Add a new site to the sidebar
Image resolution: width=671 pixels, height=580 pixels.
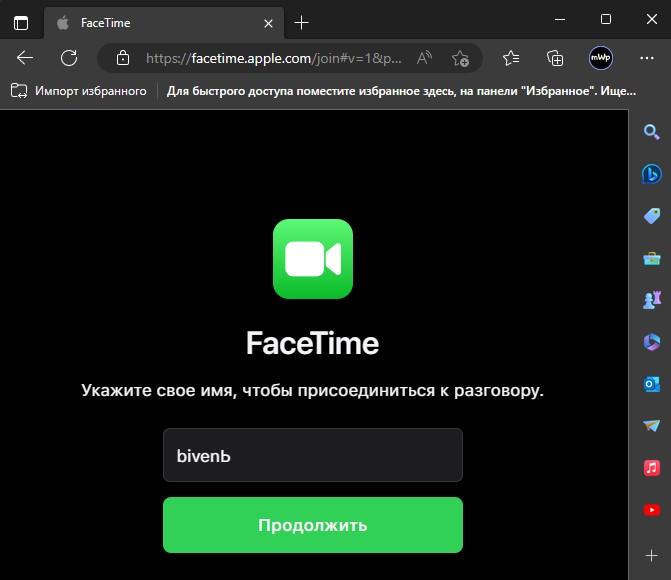click(x=651, y=554)
